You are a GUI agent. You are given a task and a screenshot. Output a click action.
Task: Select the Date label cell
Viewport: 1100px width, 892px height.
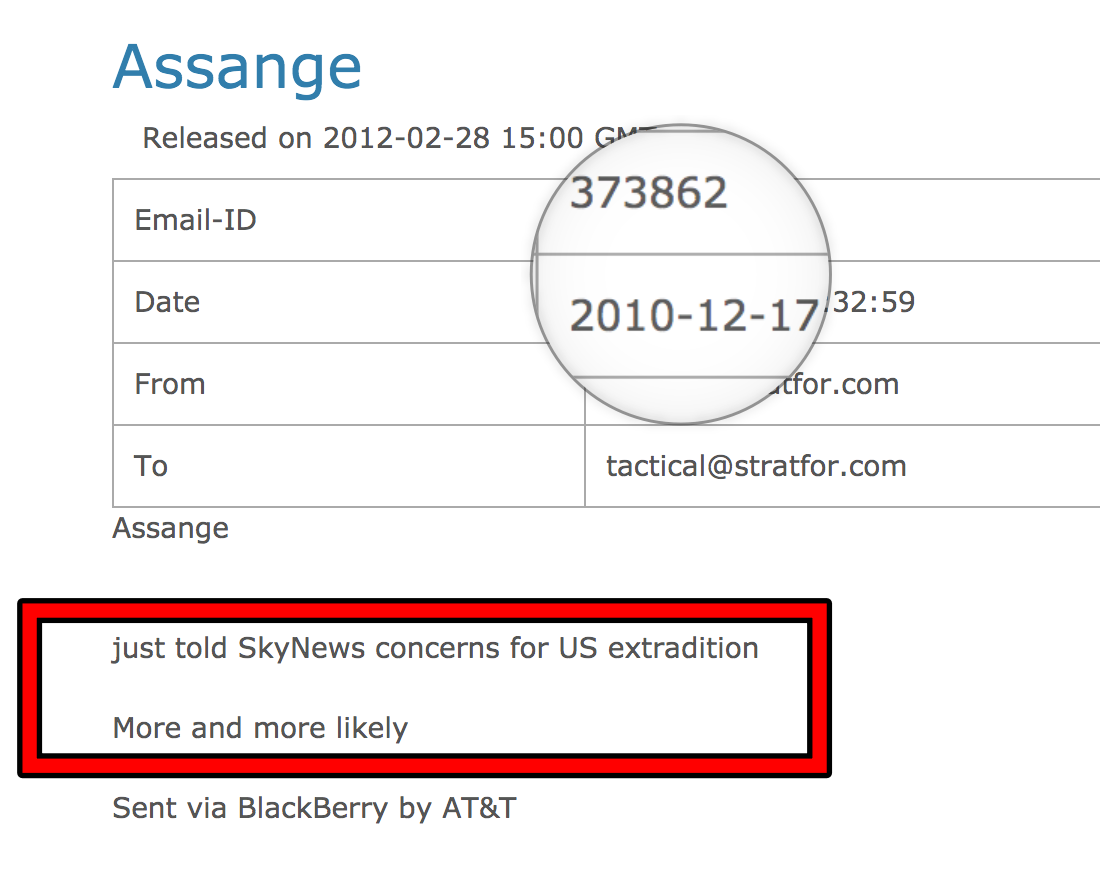coord(168,302)
